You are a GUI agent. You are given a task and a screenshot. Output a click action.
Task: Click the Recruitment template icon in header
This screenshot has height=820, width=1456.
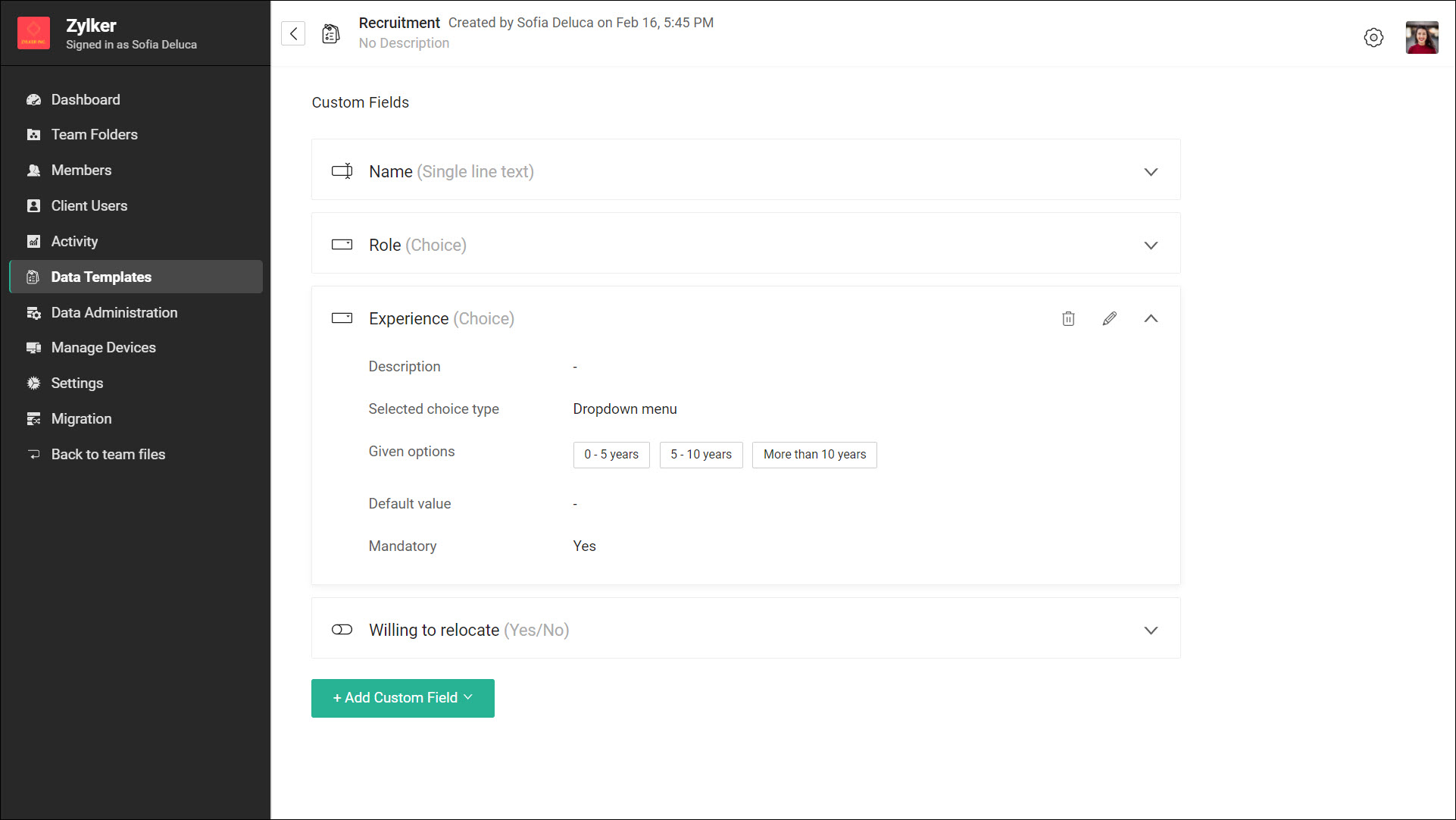click(331, 33)
